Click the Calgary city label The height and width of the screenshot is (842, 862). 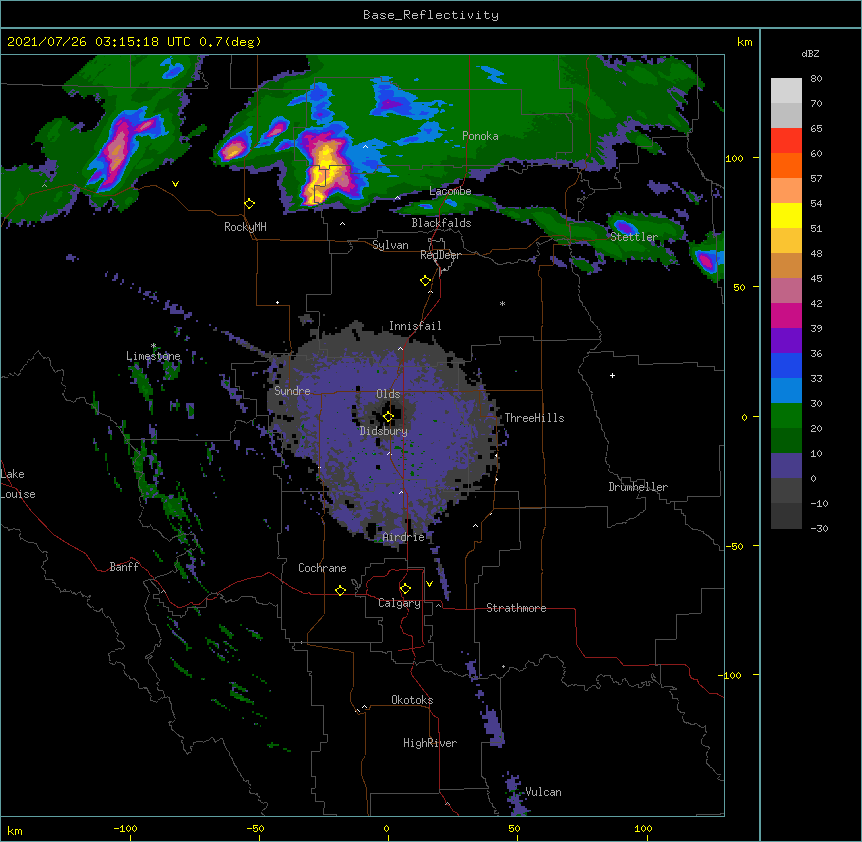[400, 603]
